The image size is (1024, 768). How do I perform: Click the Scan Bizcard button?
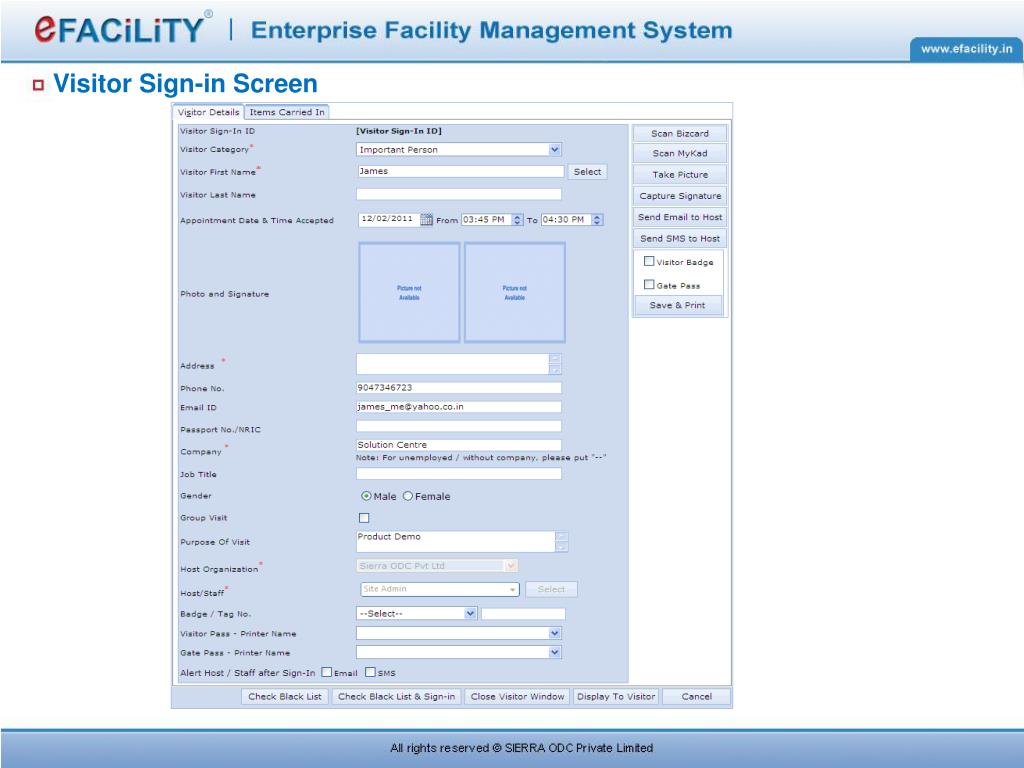click(x=680, y=133)
